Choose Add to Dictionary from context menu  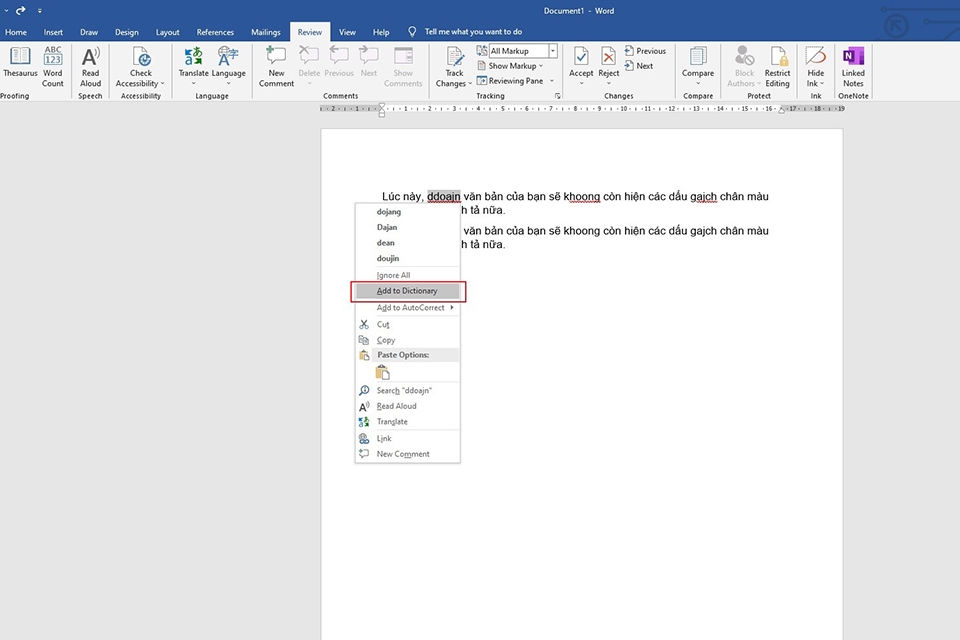coord(408,291)
